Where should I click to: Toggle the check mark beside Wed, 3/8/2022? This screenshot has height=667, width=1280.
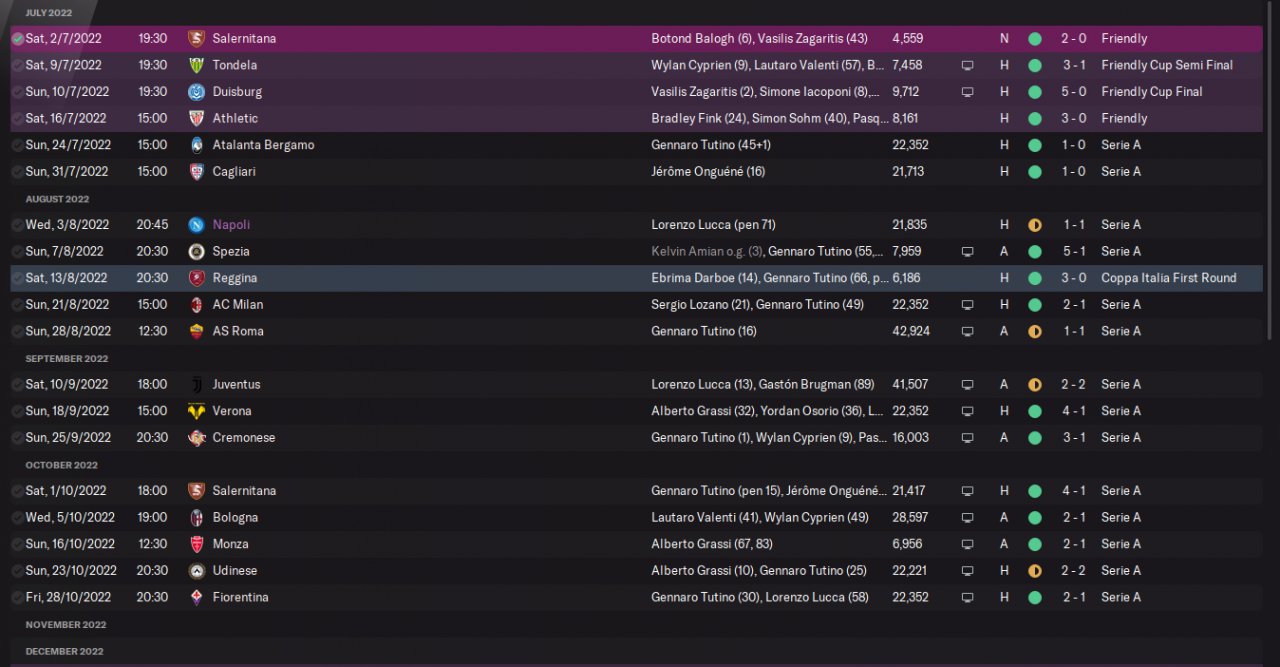click(x=18, y=225)
